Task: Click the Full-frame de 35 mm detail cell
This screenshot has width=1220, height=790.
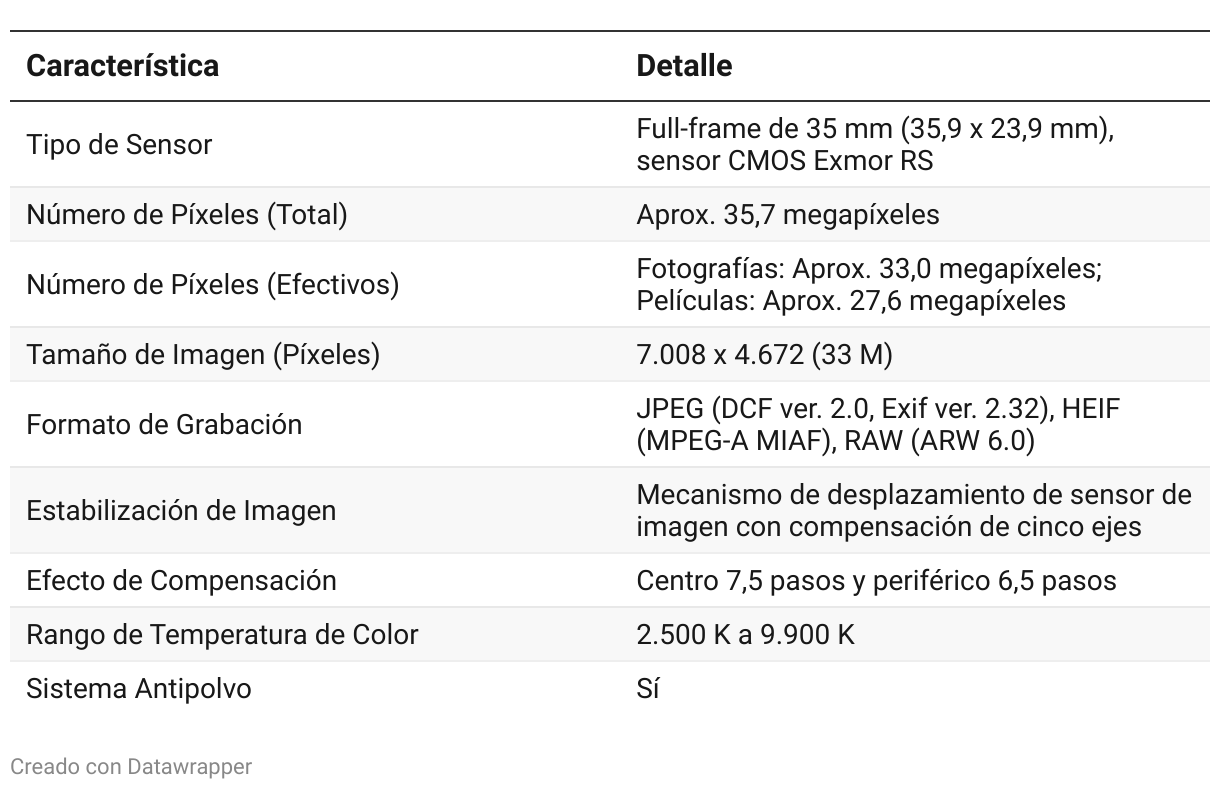Action: [875, 144]
